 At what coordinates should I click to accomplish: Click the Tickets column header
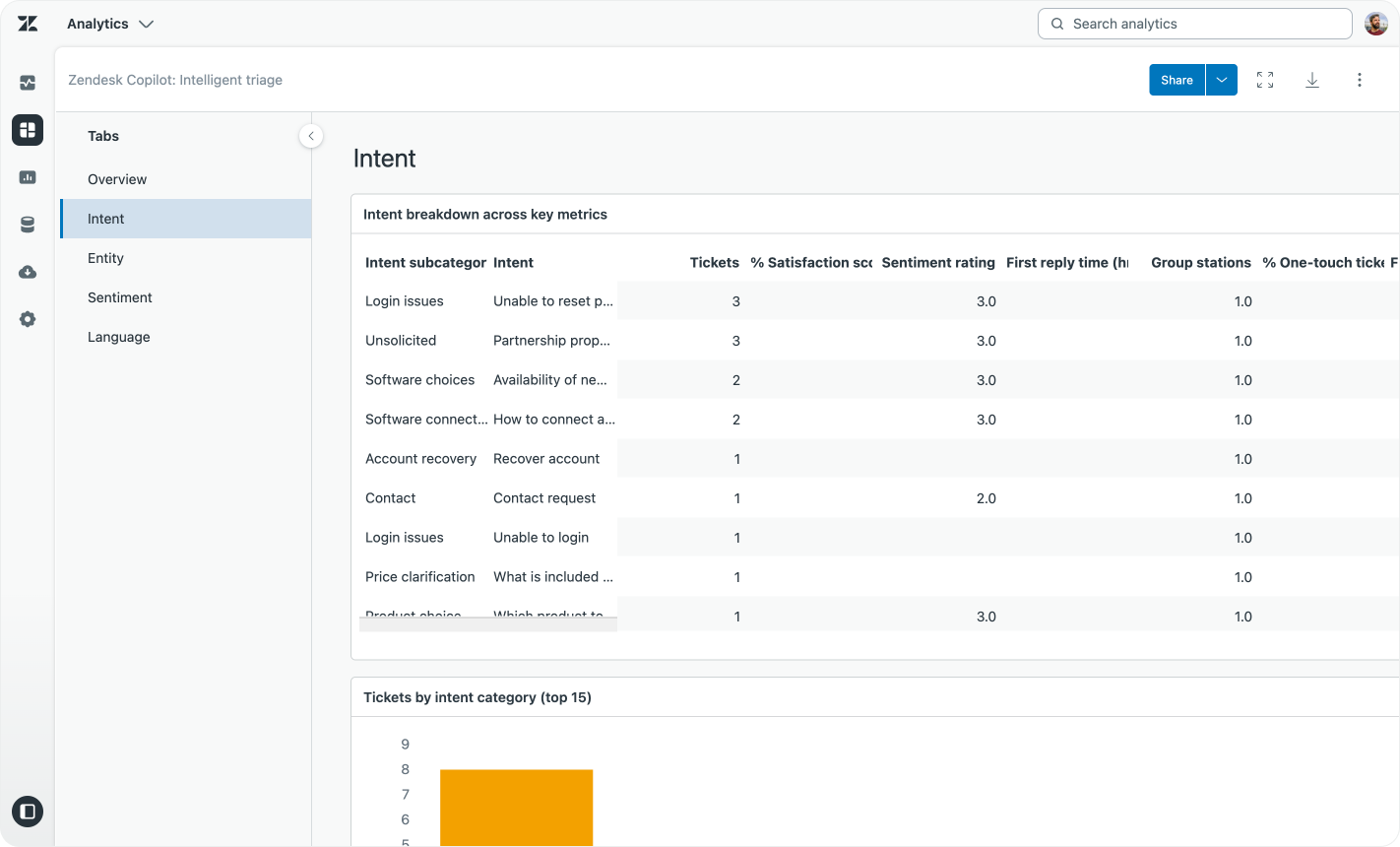714,262
